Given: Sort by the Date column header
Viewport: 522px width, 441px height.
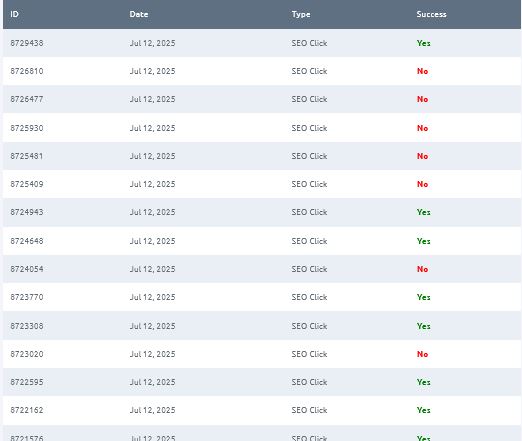Looking at the screenshot, I should 139,14.
